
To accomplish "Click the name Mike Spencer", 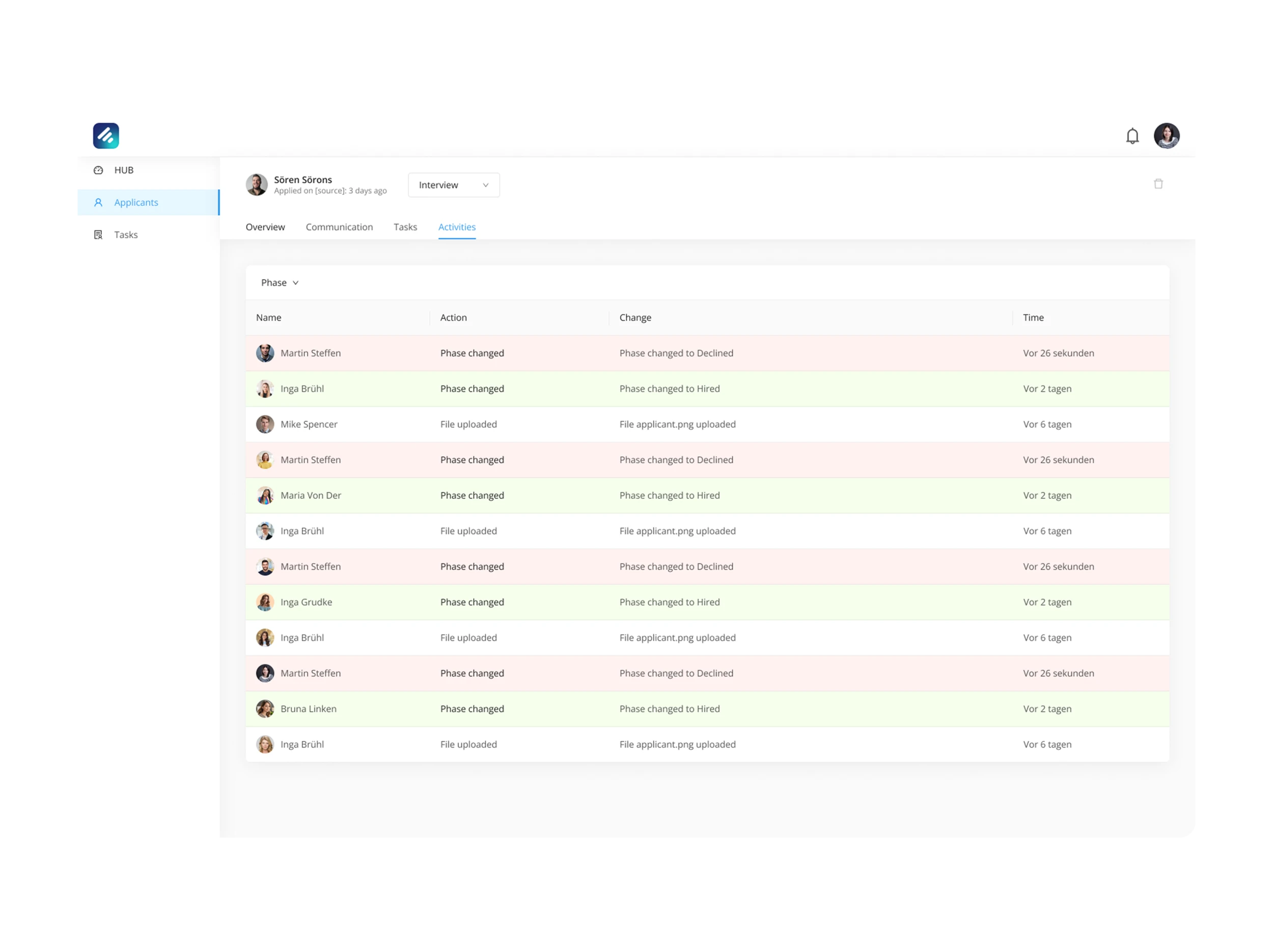I will (x=309, y=424).
